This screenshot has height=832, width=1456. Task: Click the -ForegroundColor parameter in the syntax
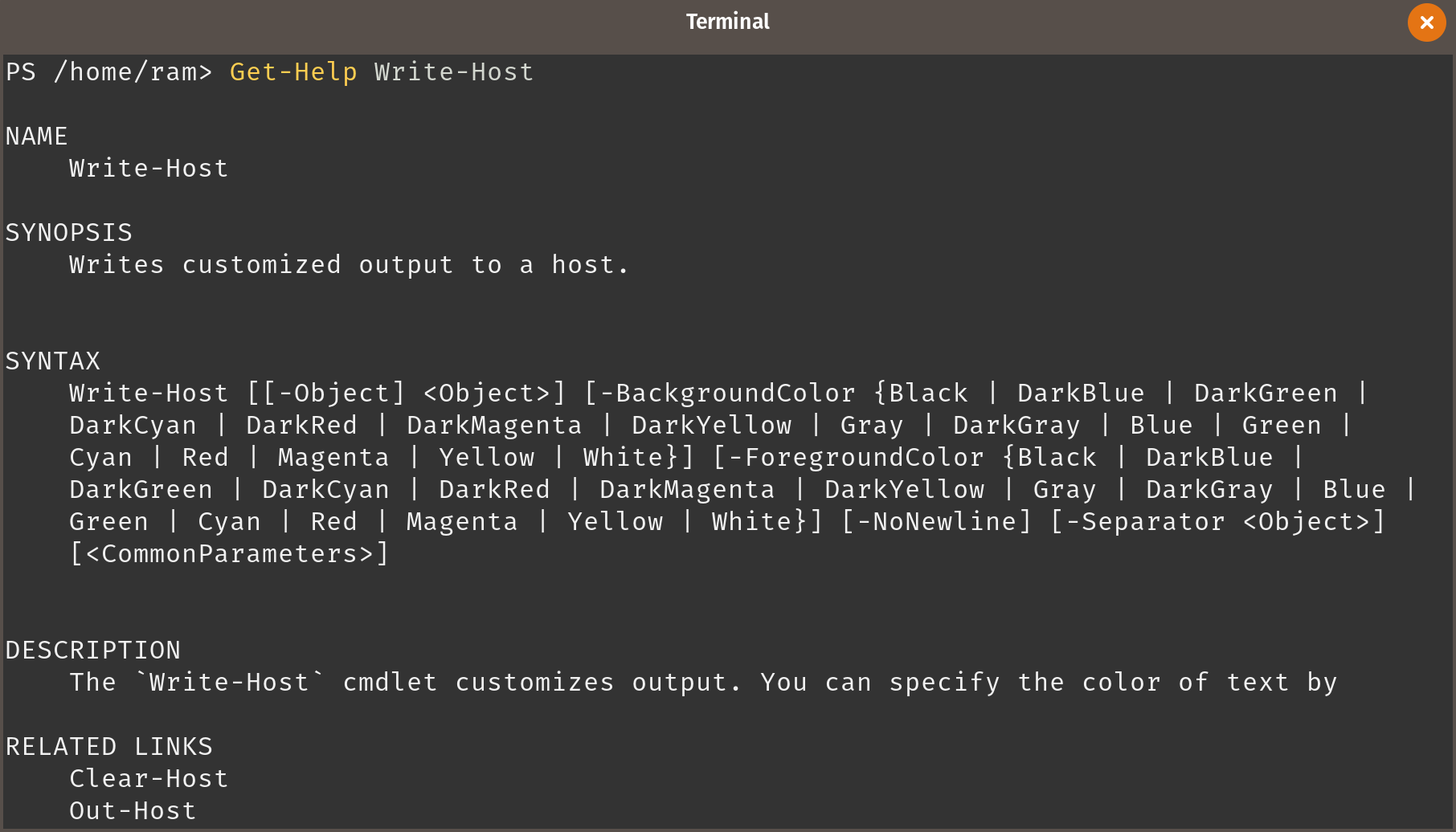click(x=856, y=458)
